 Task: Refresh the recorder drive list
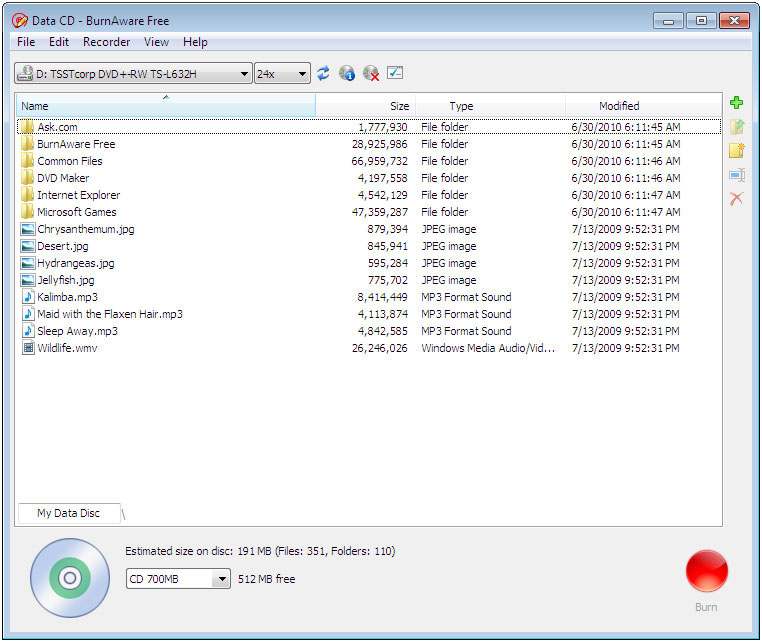click(323, 73)
